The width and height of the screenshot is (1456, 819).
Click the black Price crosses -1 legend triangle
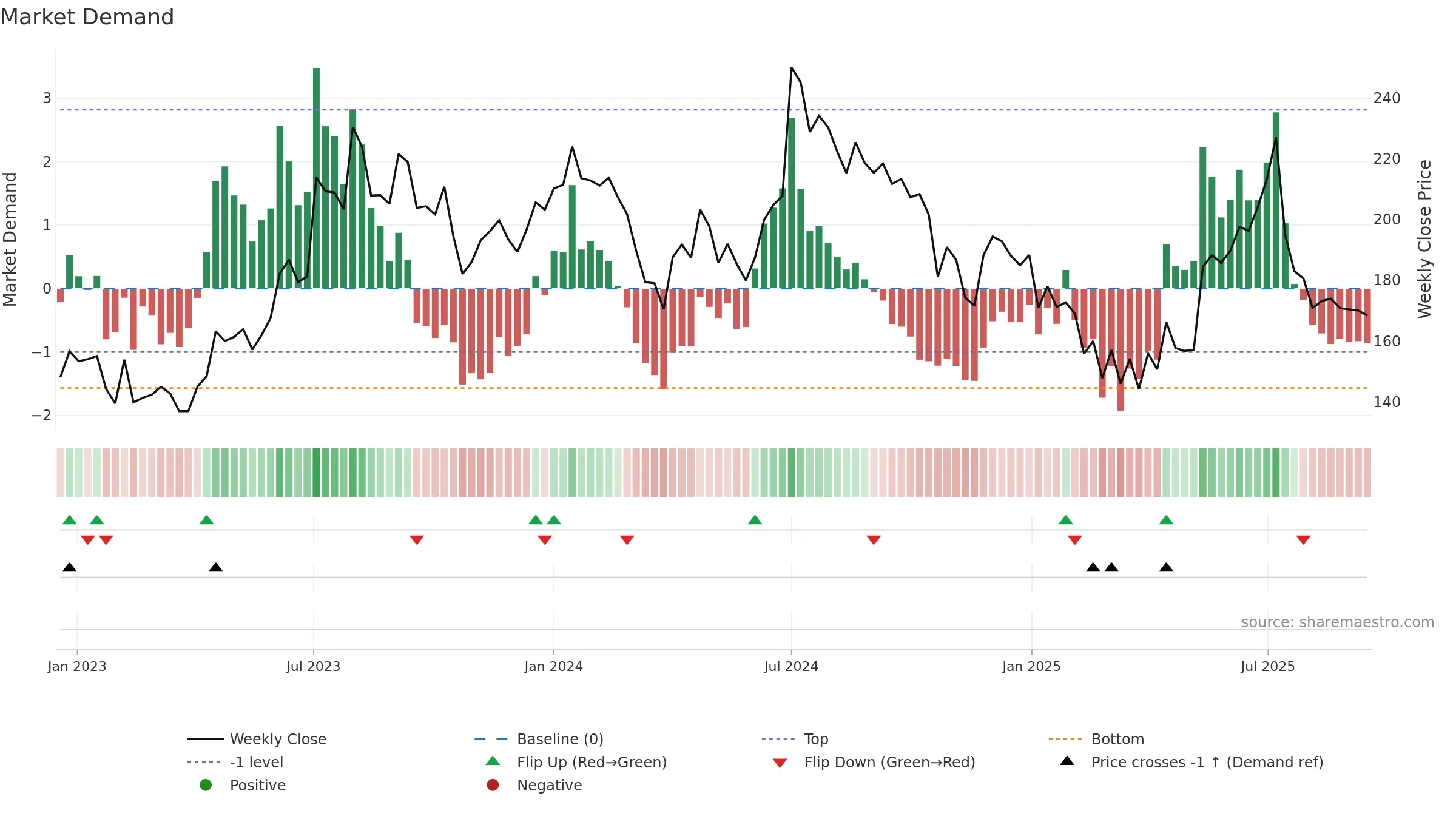[x=1067, y=761]
